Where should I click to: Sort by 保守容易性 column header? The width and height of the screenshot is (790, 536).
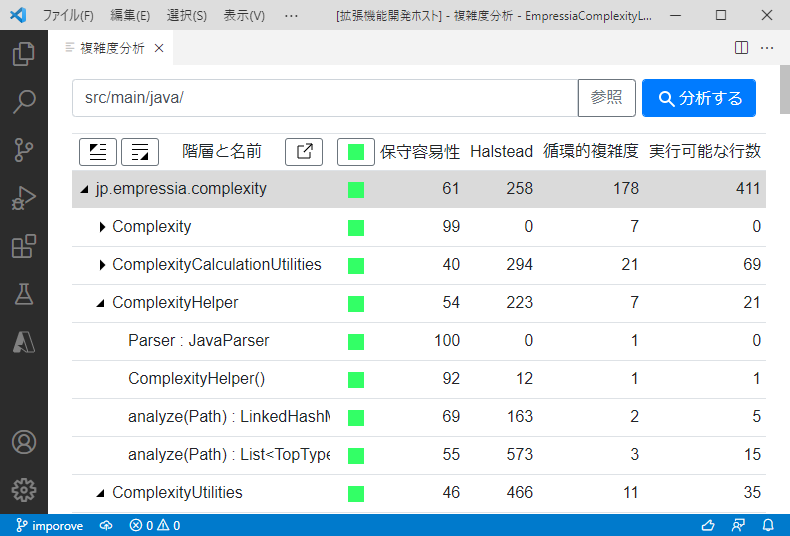pyautogui.click(x=420, y=152)
